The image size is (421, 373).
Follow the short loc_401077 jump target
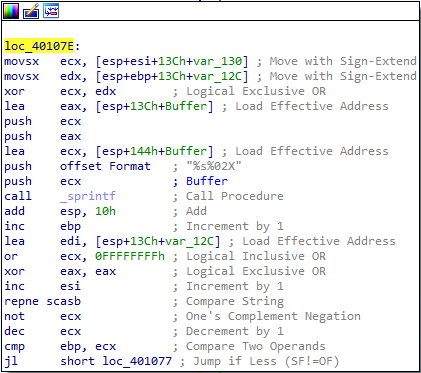tap(116, 361)
